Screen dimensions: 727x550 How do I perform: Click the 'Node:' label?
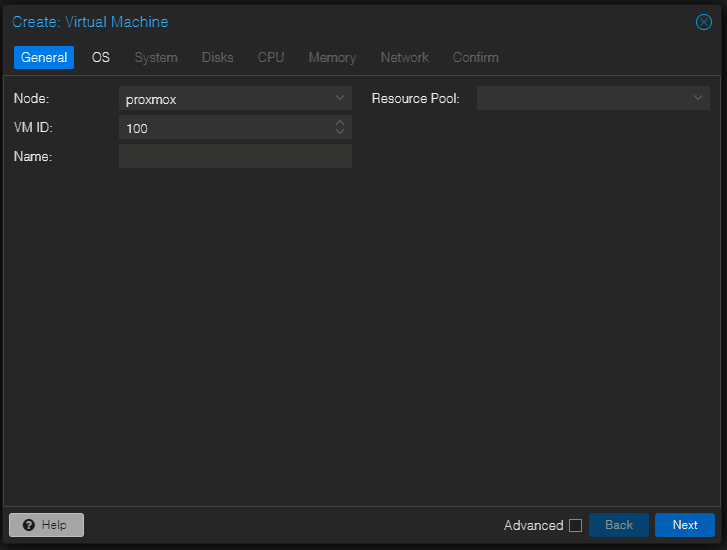point(32,98)
